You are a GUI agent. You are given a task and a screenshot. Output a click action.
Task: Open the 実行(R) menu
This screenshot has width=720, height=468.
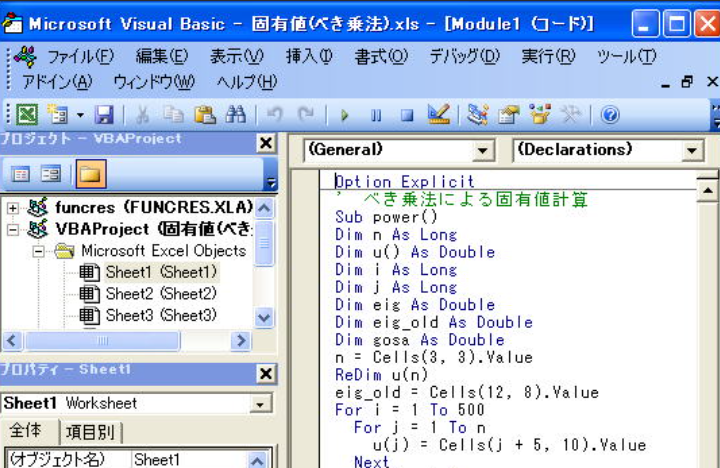click(548, 56)
